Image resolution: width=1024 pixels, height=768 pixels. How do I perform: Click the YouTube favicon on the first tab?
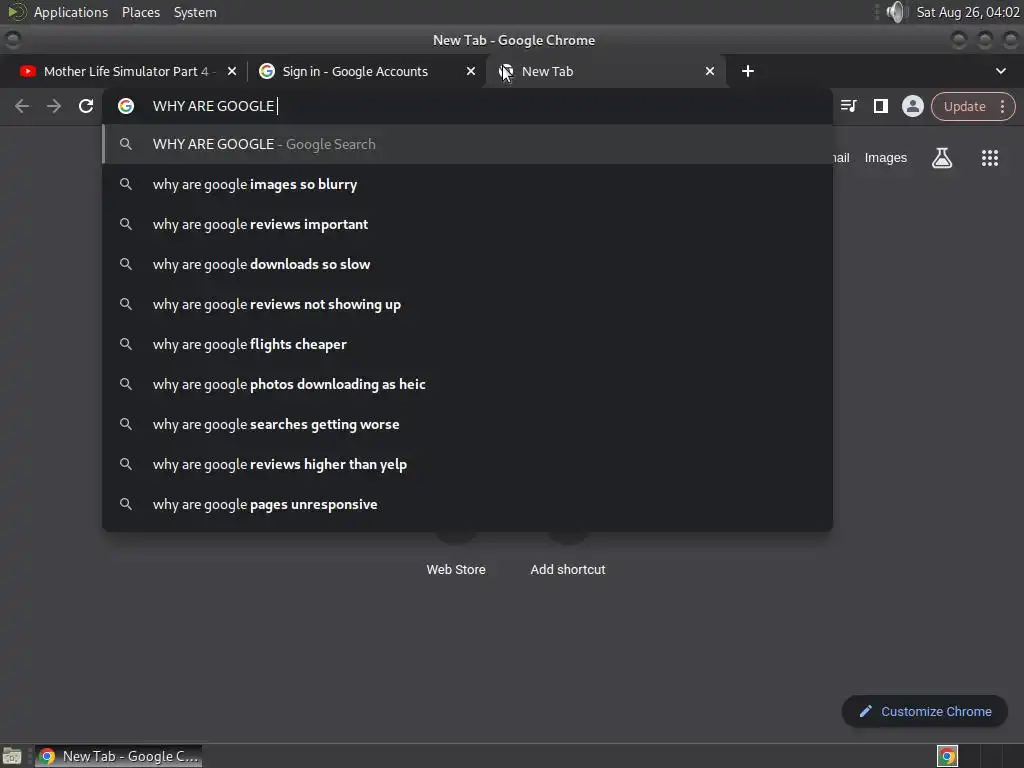coord(27,71)
